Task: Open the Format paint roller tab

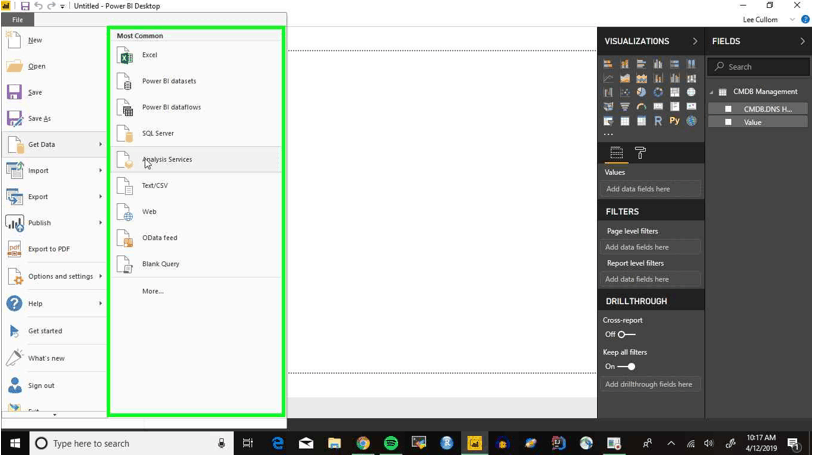Action: point(640,153)
